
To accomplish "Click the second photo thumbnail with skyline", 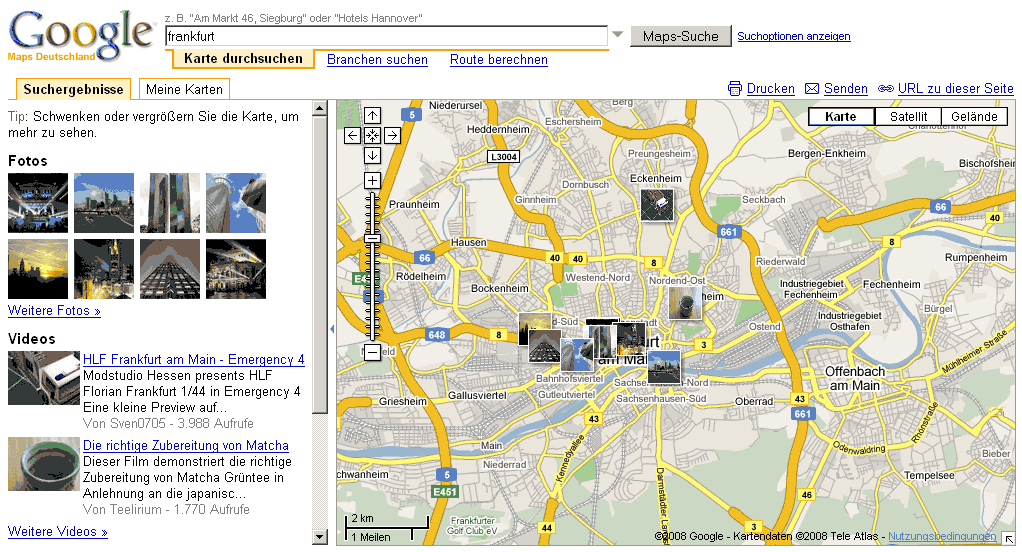I will [104, 203].
